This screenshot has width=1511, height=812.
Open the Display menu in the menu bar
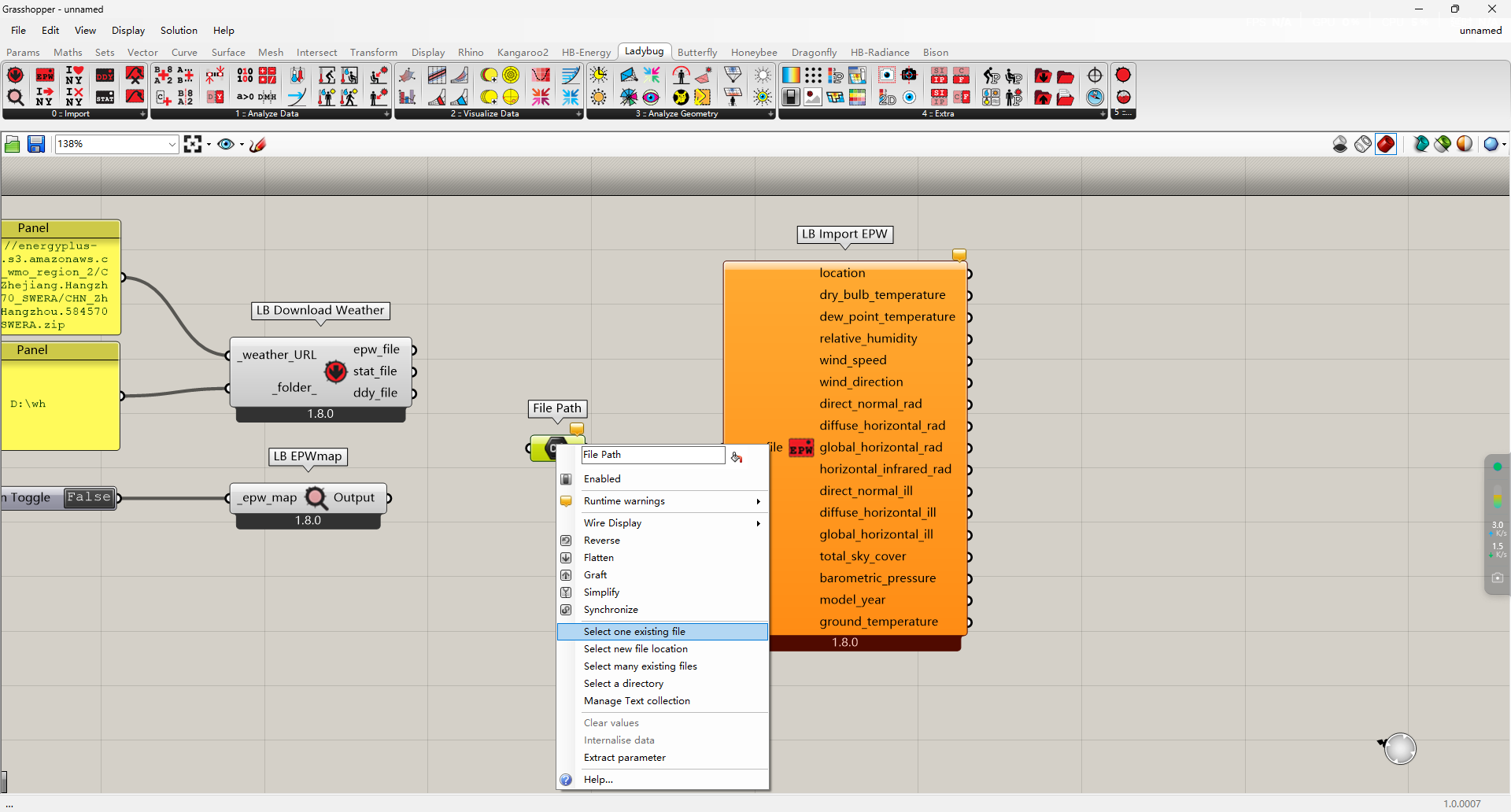point(128,31)
